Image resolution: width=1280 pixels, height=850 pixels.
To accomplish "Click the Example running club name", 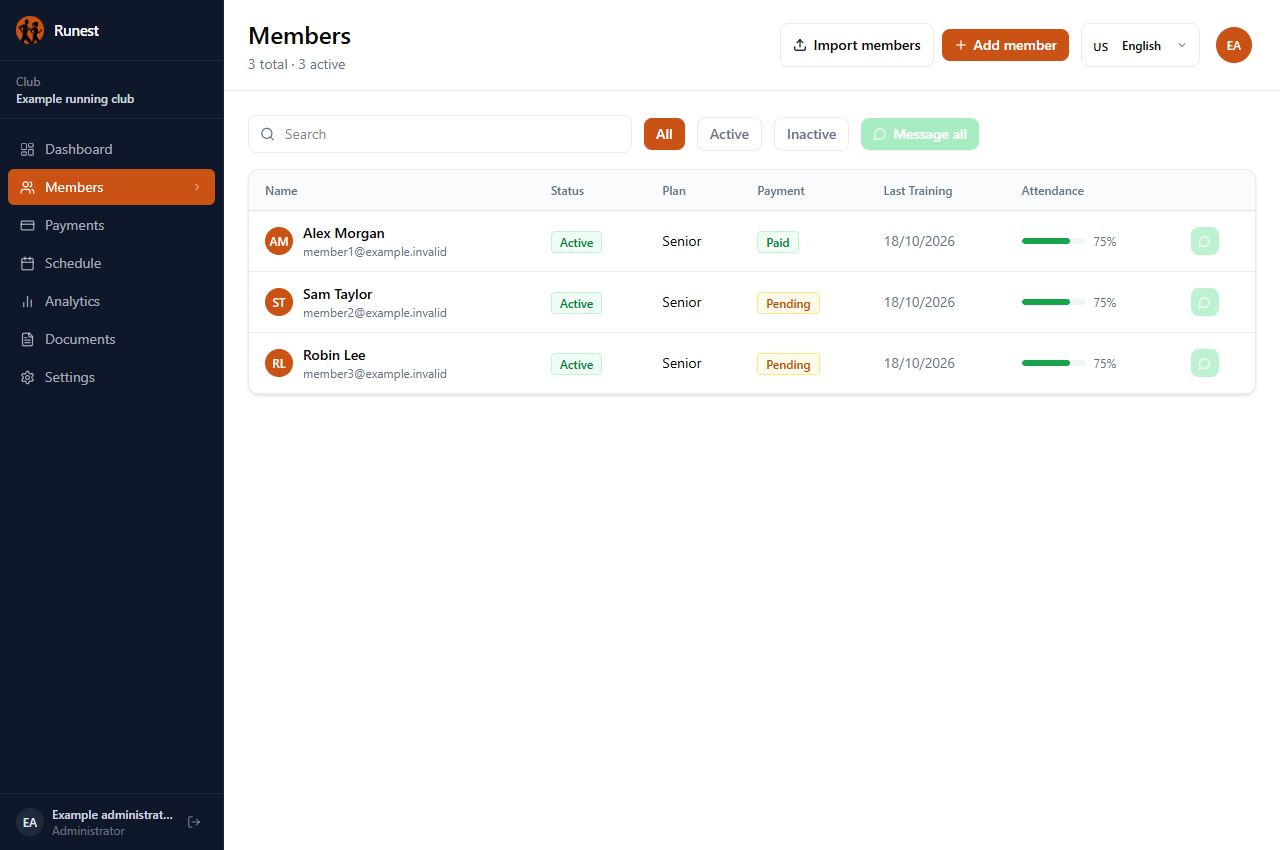I will click(75, 99).
